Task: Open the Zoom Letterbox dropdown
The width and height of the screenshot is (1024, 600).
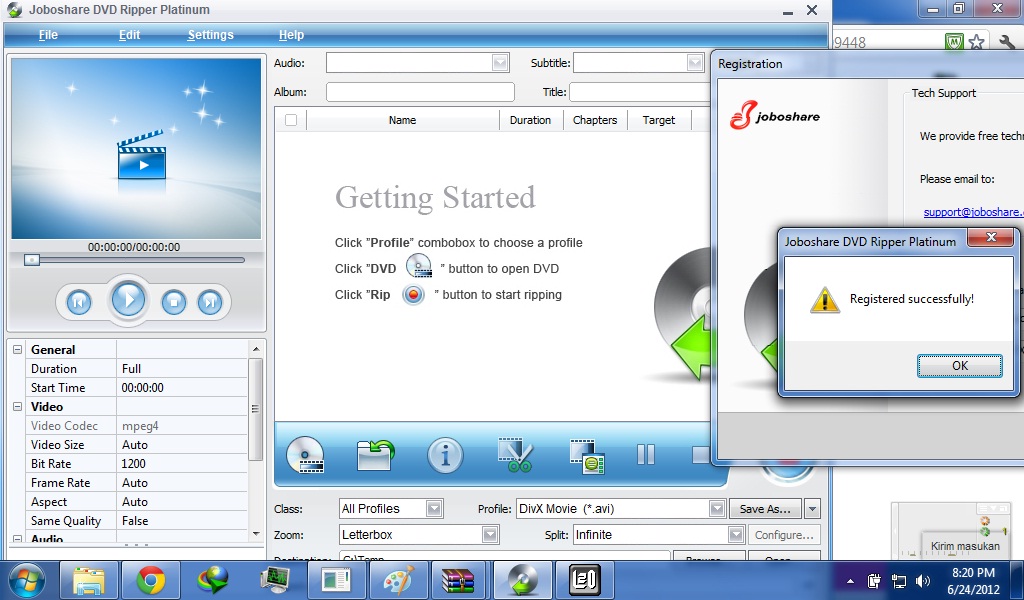Action: click(x=490, y=535)
